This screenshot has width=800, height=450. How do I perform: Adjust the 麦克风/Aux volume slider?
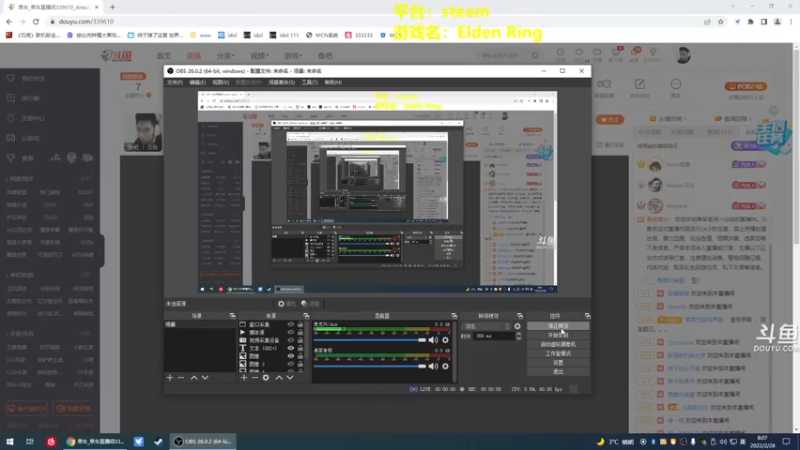pyautogui.click(x=369, y=340)
